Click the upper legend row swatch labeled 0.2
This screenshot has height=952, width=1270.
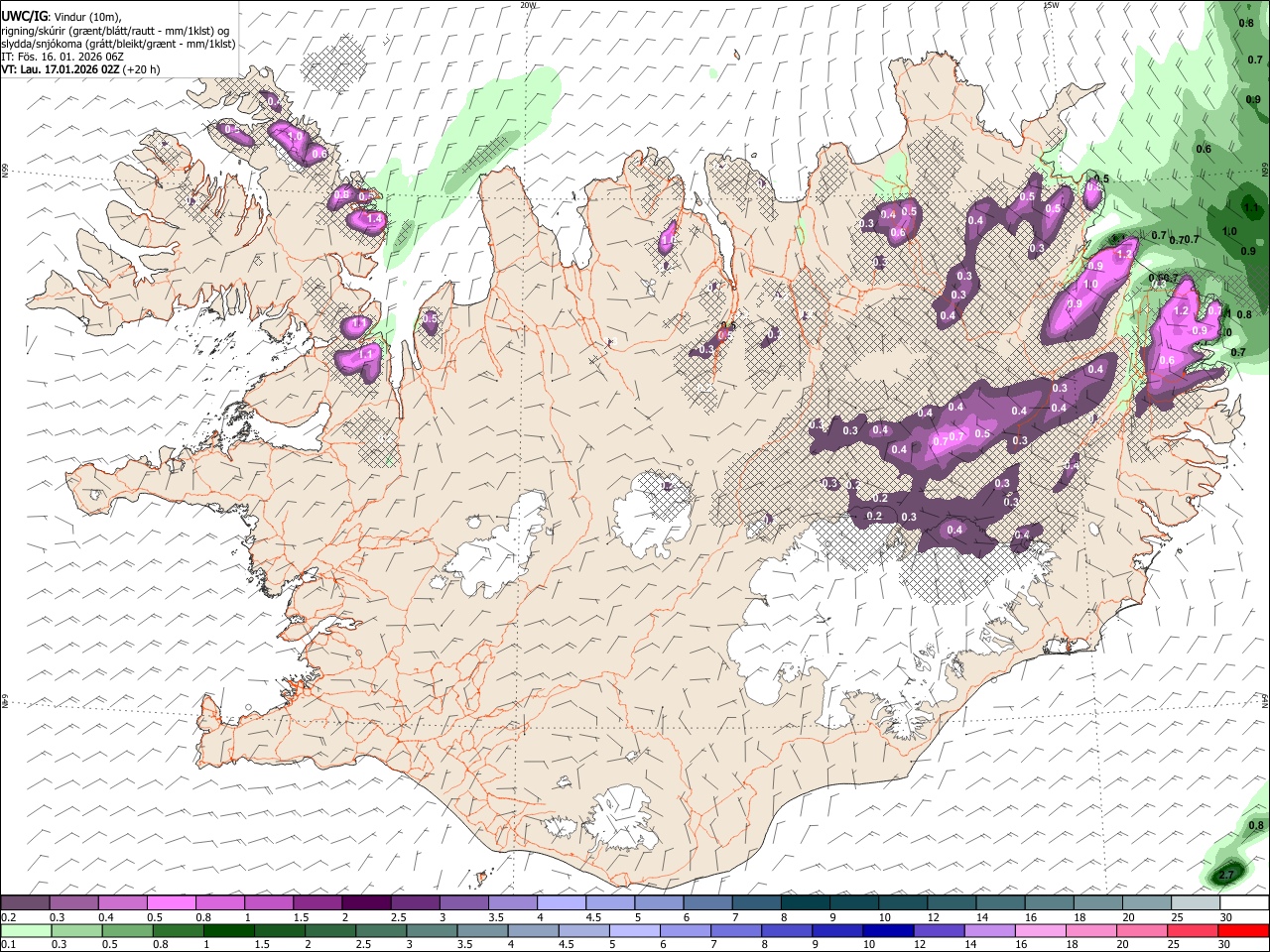(x=26, y=903)
